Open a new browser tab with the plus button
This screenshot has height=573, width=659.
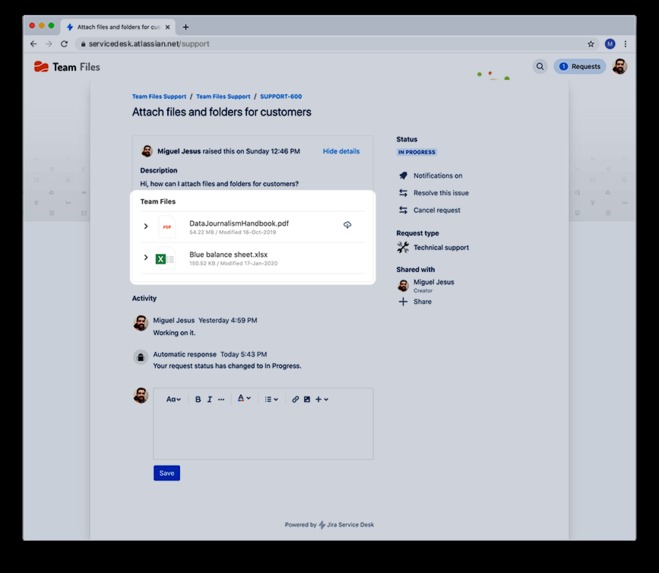click(x=185, y=27)
